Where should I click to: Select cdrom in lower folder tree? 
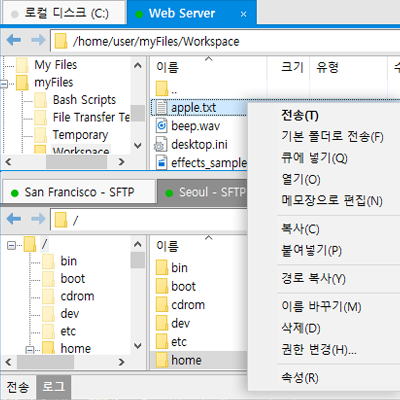coord(77,296)
